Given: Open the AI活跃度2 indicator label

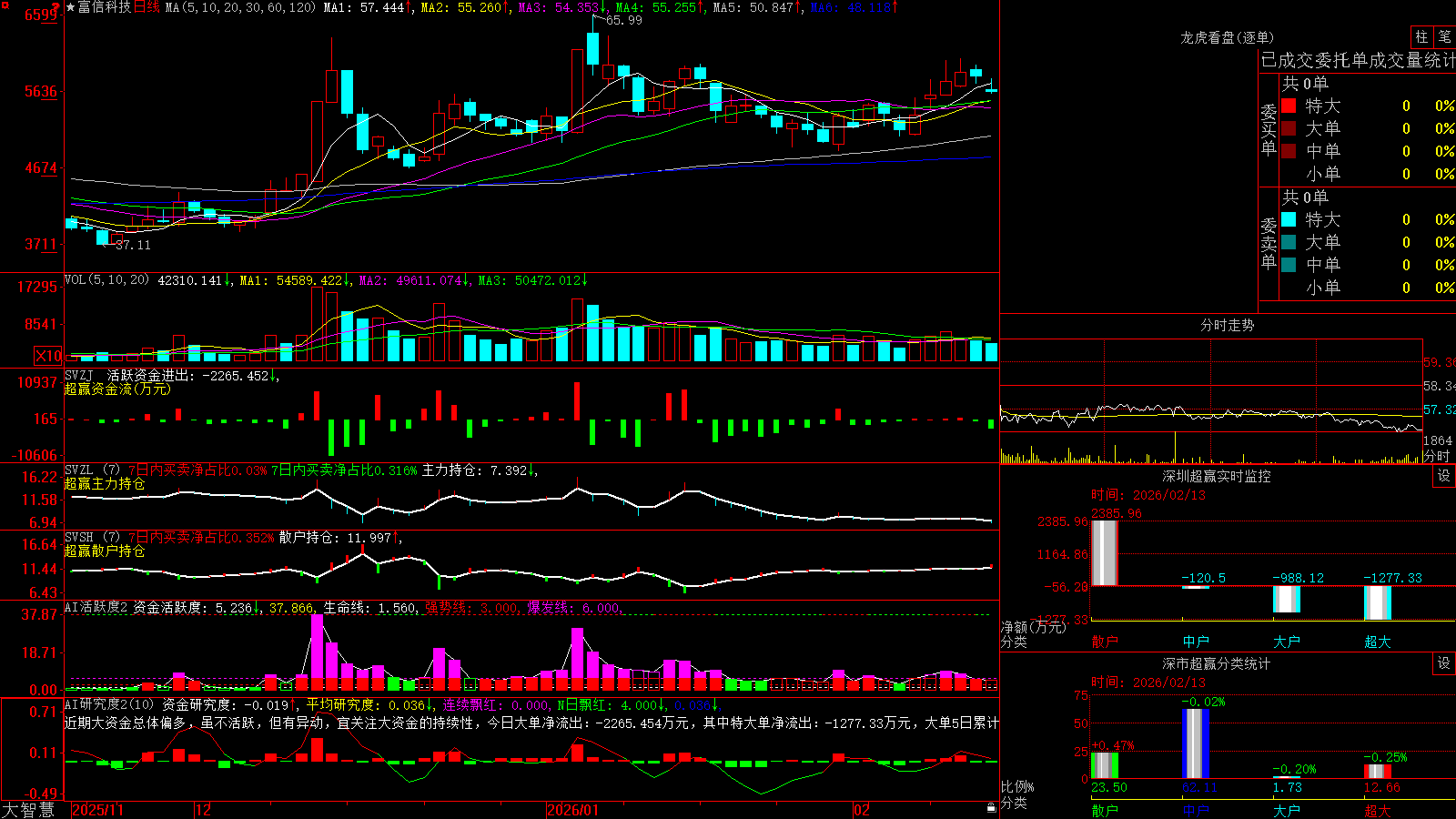Looking at the screenshot, I should pos(96,608).
